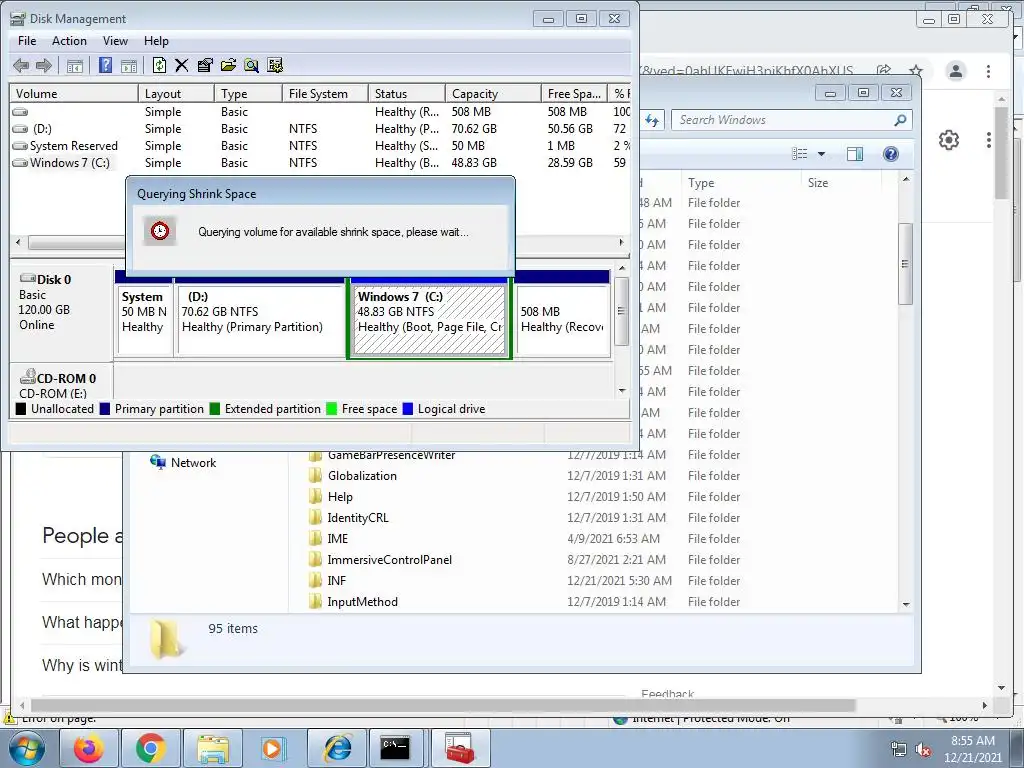Select Network in Explorer navigation pane

pos(183,462)
